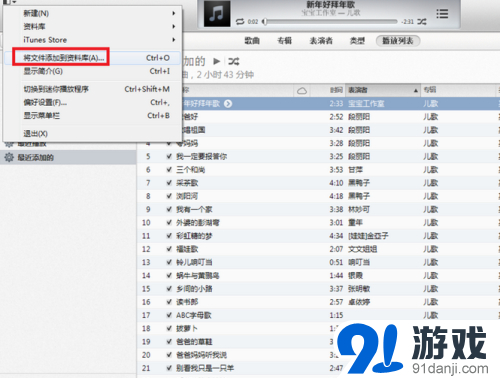Click the play icon beside playlist title
Screen dimensions: 500x378
click(217, 61)
